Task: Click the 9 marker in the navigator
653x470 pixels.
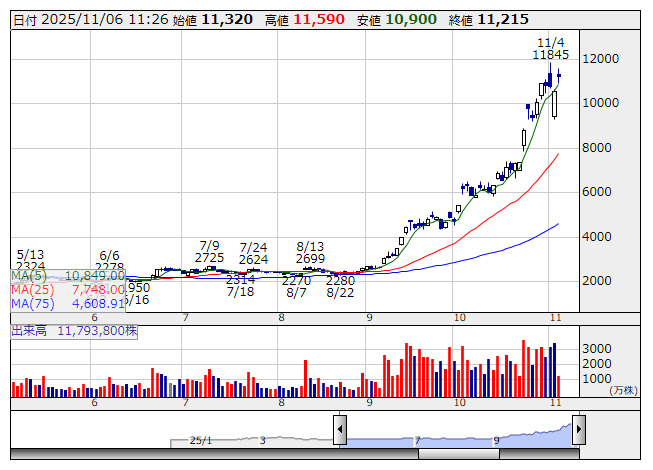Action: (496, 440)
